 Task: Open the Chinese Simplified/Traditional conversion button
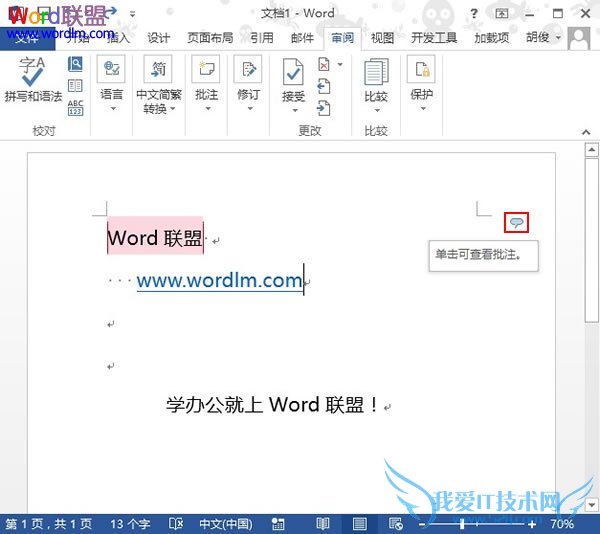pyautogui.click(x=158, y=84)
